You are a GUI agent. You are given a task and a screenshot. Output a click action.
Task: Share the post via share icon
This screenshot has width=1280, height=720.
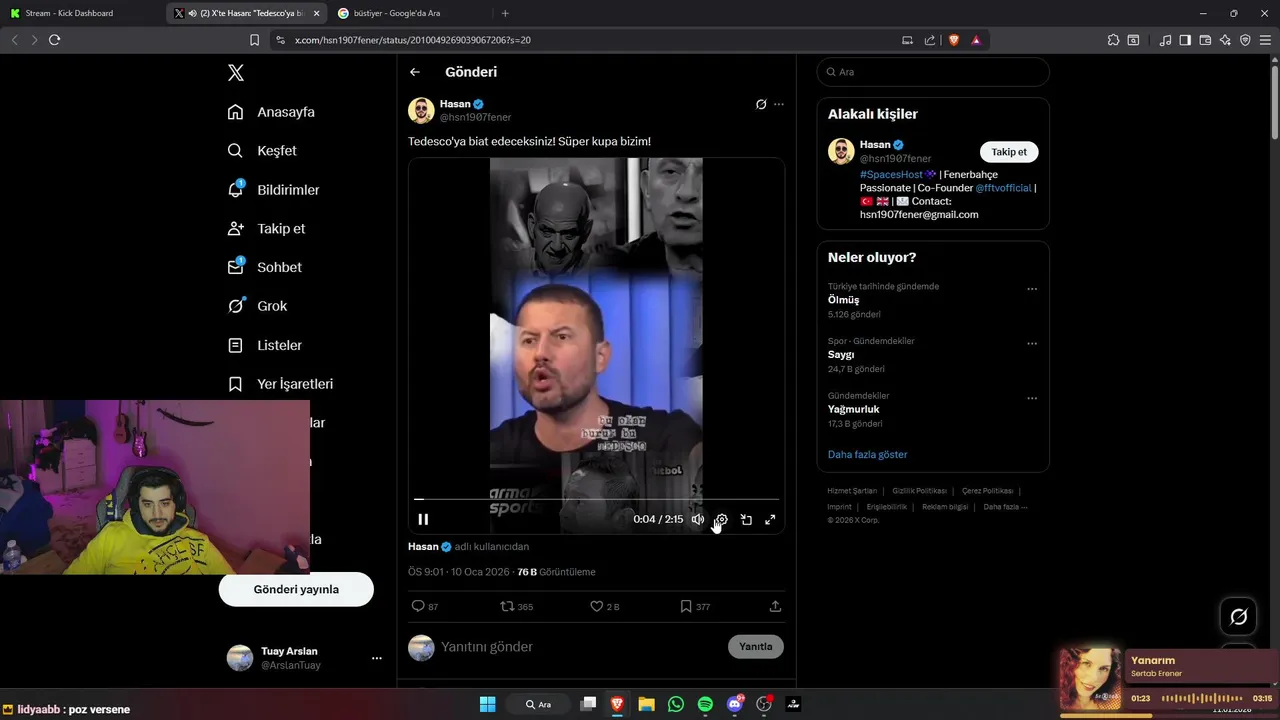coord(775,606)
